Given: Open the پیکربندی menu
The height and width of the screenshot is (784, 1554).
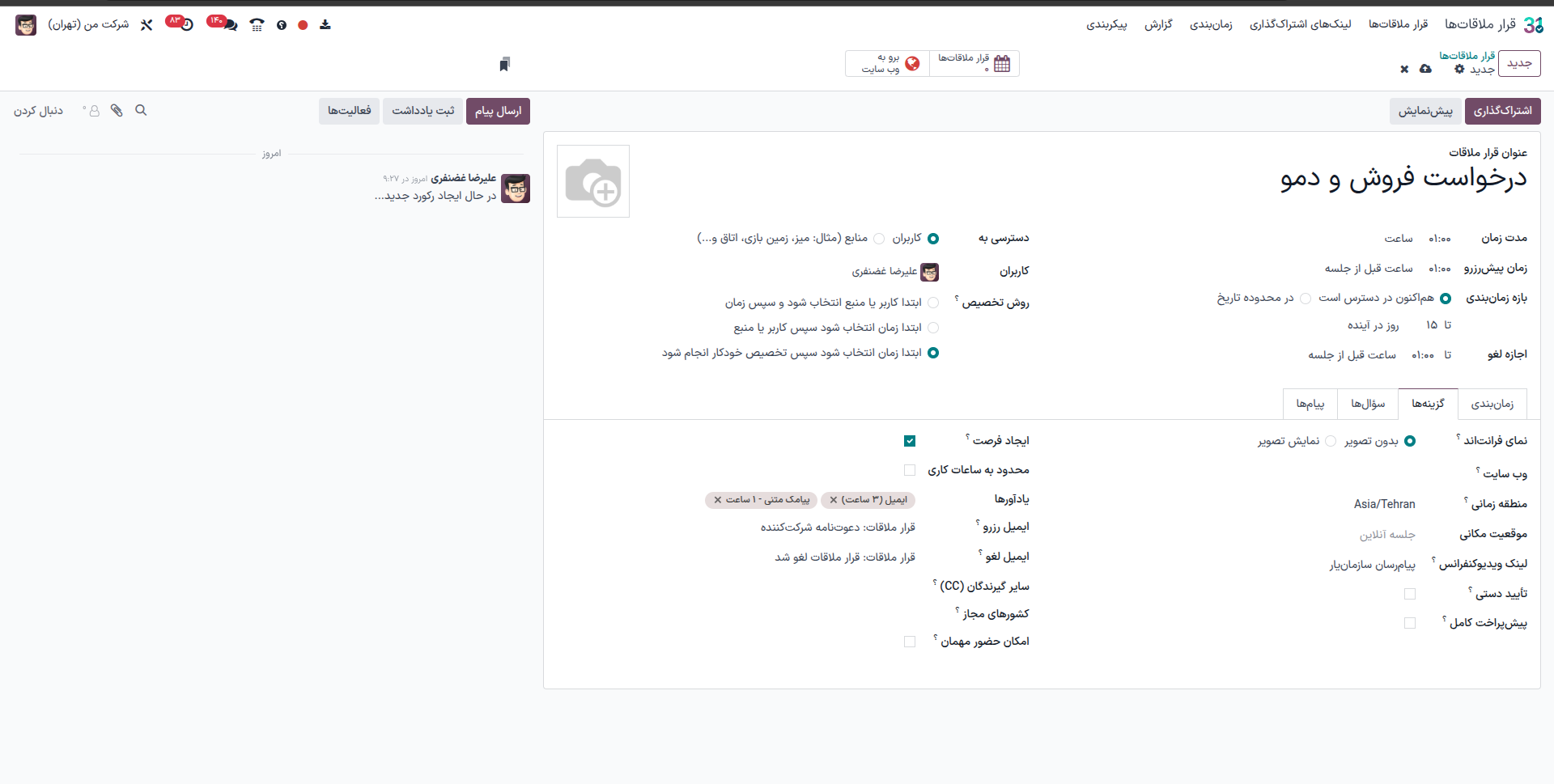Looking at the screenshot, I should pos(1106,25).
